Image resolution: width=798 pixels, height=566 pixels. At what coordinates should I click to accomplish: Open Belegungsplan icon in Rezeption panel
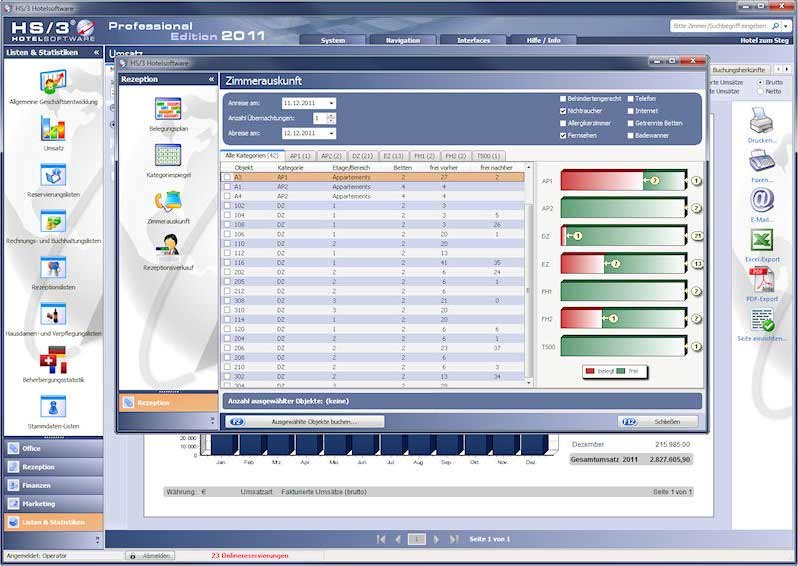[168, 109]
